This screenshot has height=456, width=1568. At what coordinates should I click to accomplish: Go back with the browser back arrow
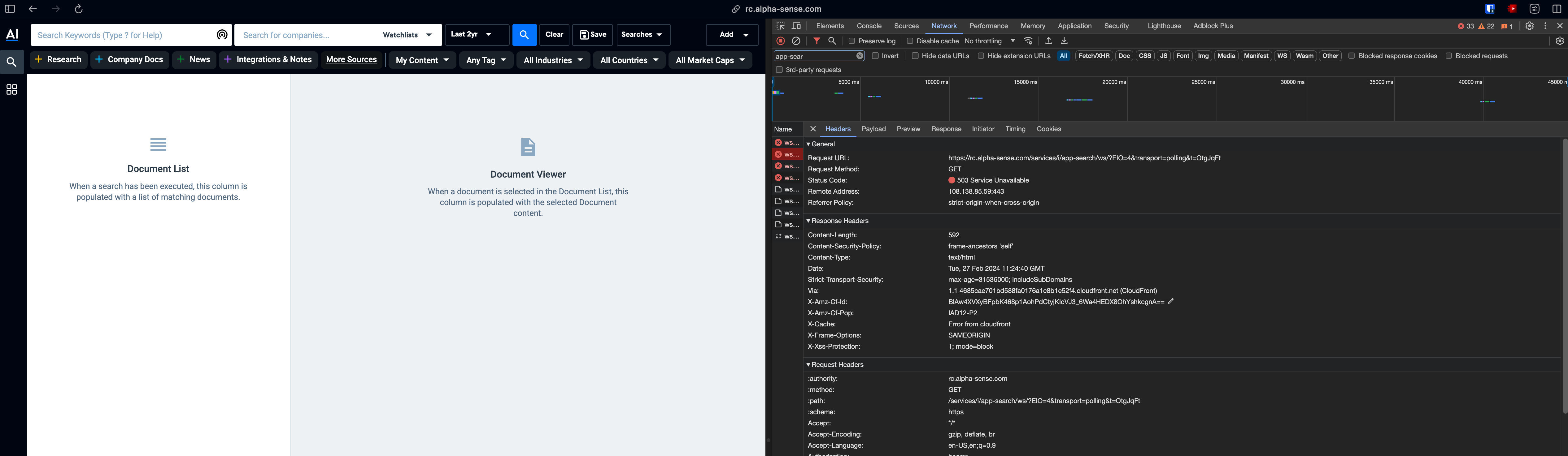tap(33, 9)
